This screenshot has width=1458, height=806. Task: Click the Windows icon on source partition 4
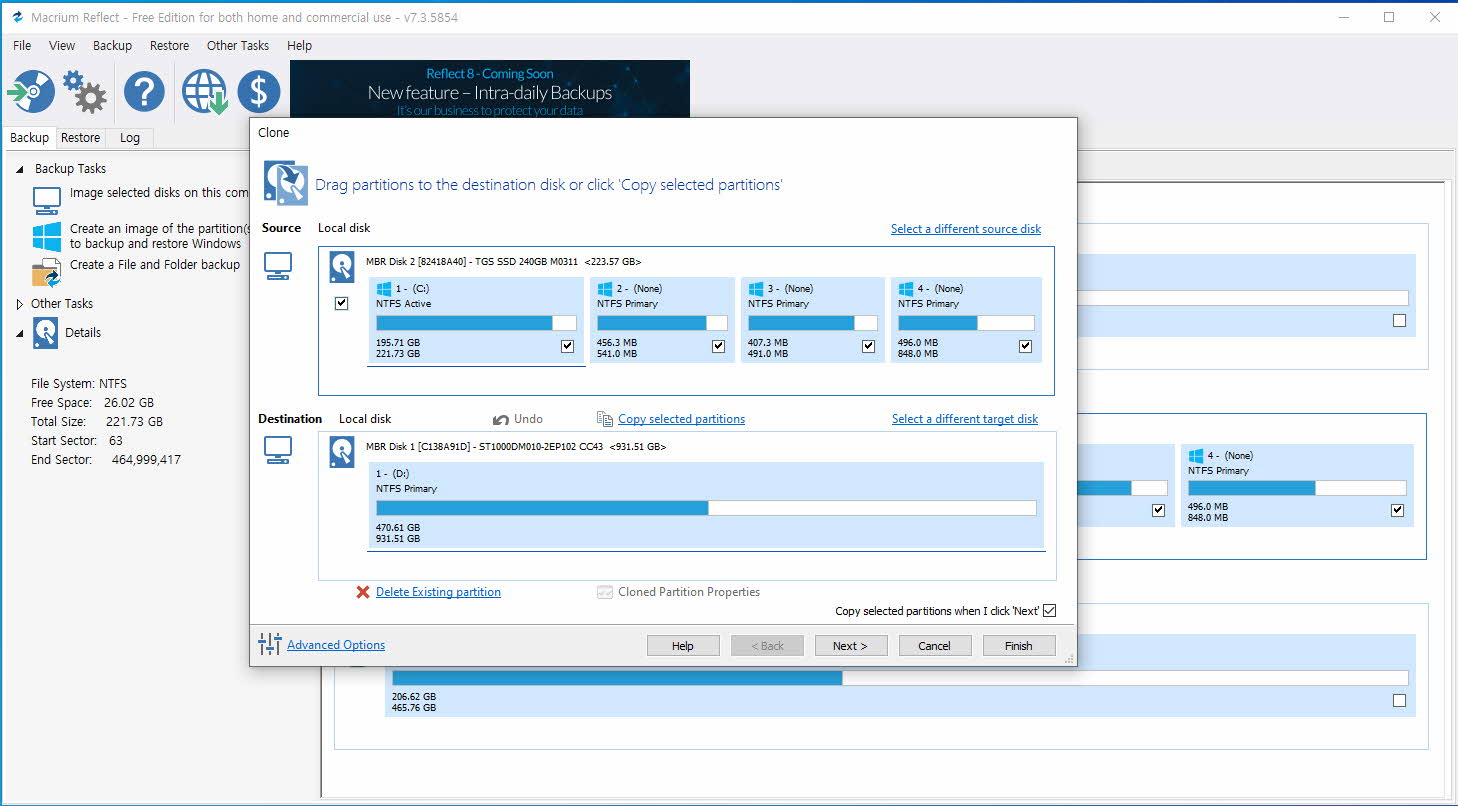pos(906,288)
